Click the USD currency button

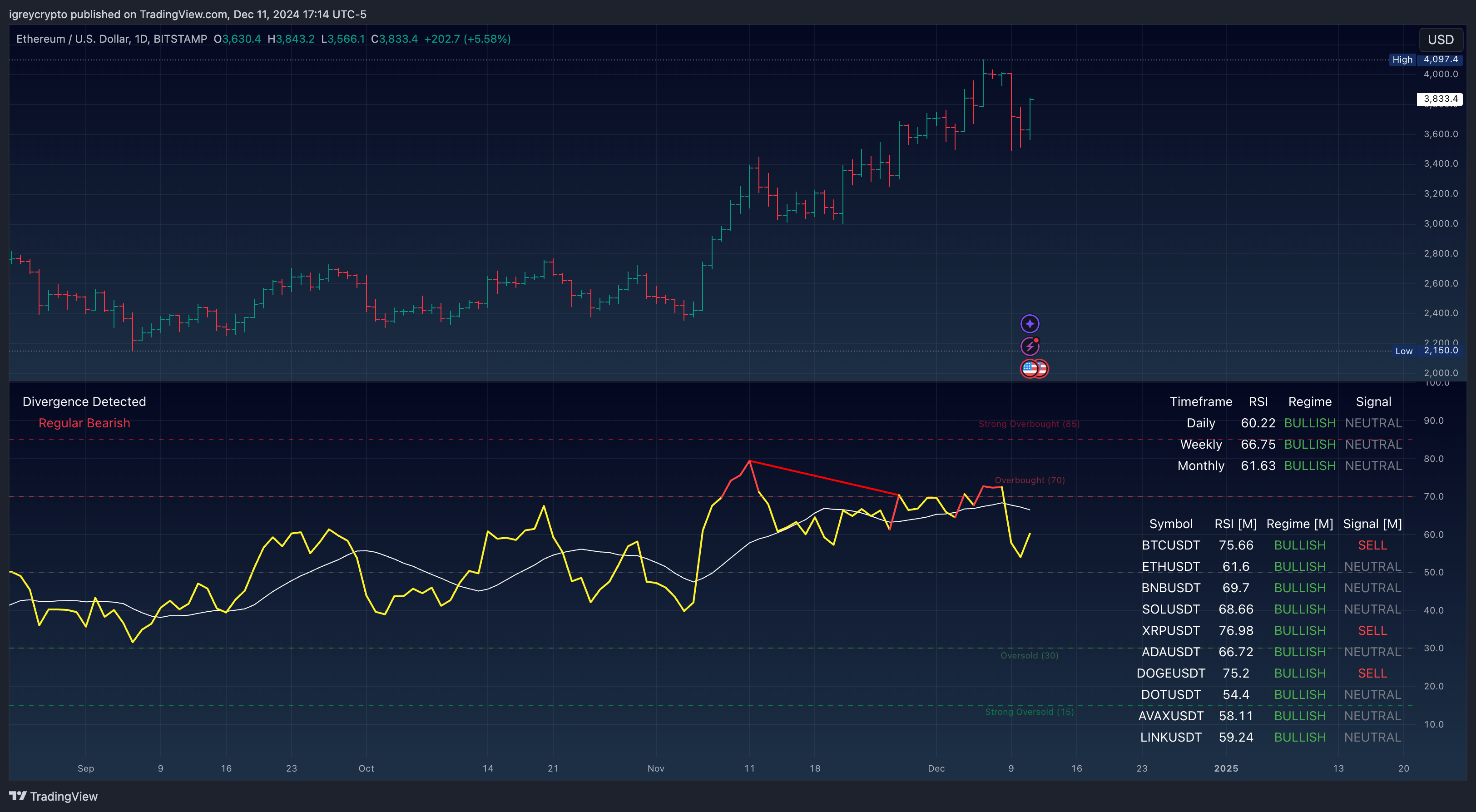point(1441,40)
